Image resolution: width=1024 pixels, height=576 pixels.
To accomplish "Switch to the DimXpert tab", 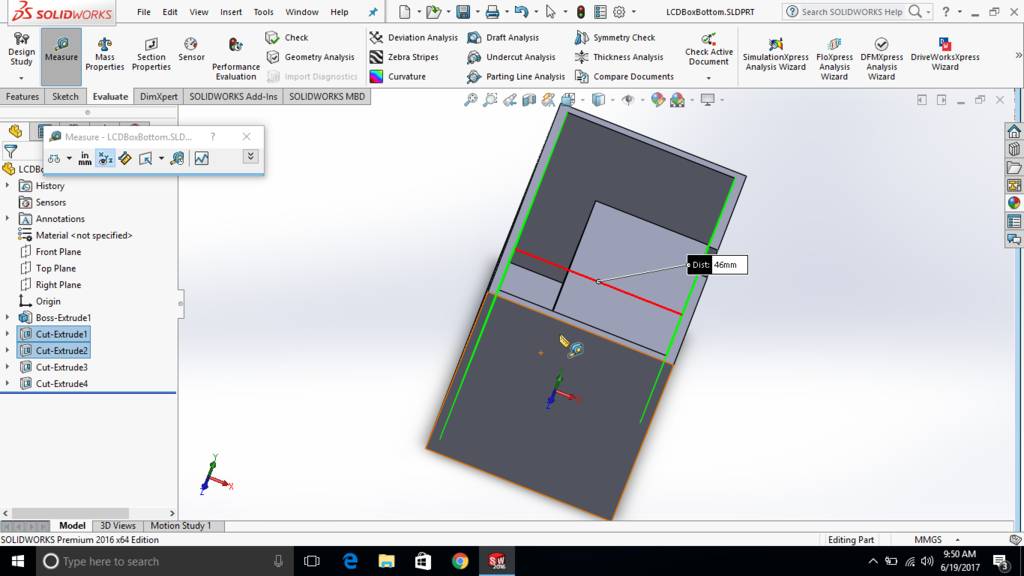I will 159,97.
